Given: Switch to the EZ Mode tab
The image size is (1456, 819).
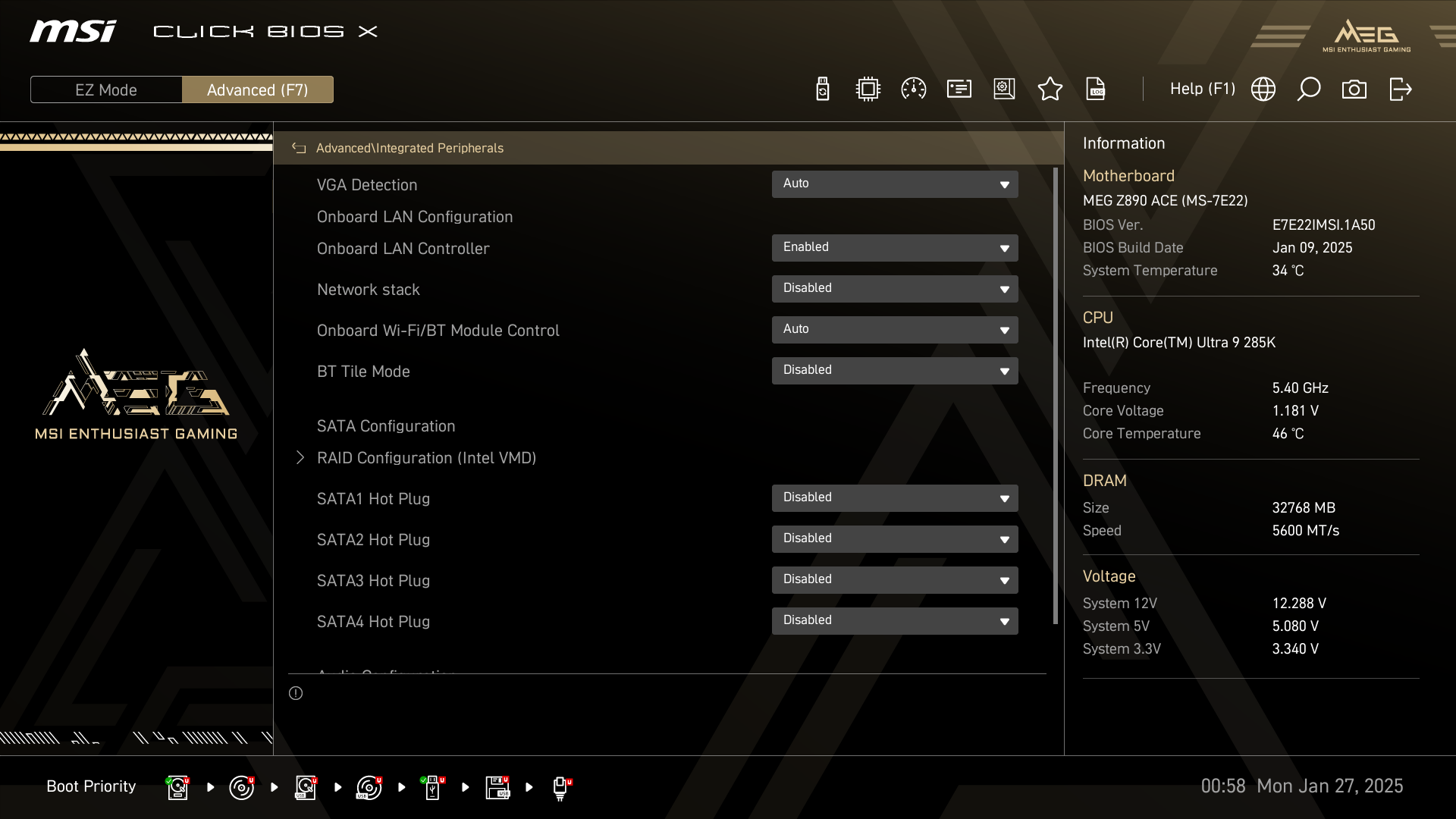Looking at the screenshot, I should [106, 89].
